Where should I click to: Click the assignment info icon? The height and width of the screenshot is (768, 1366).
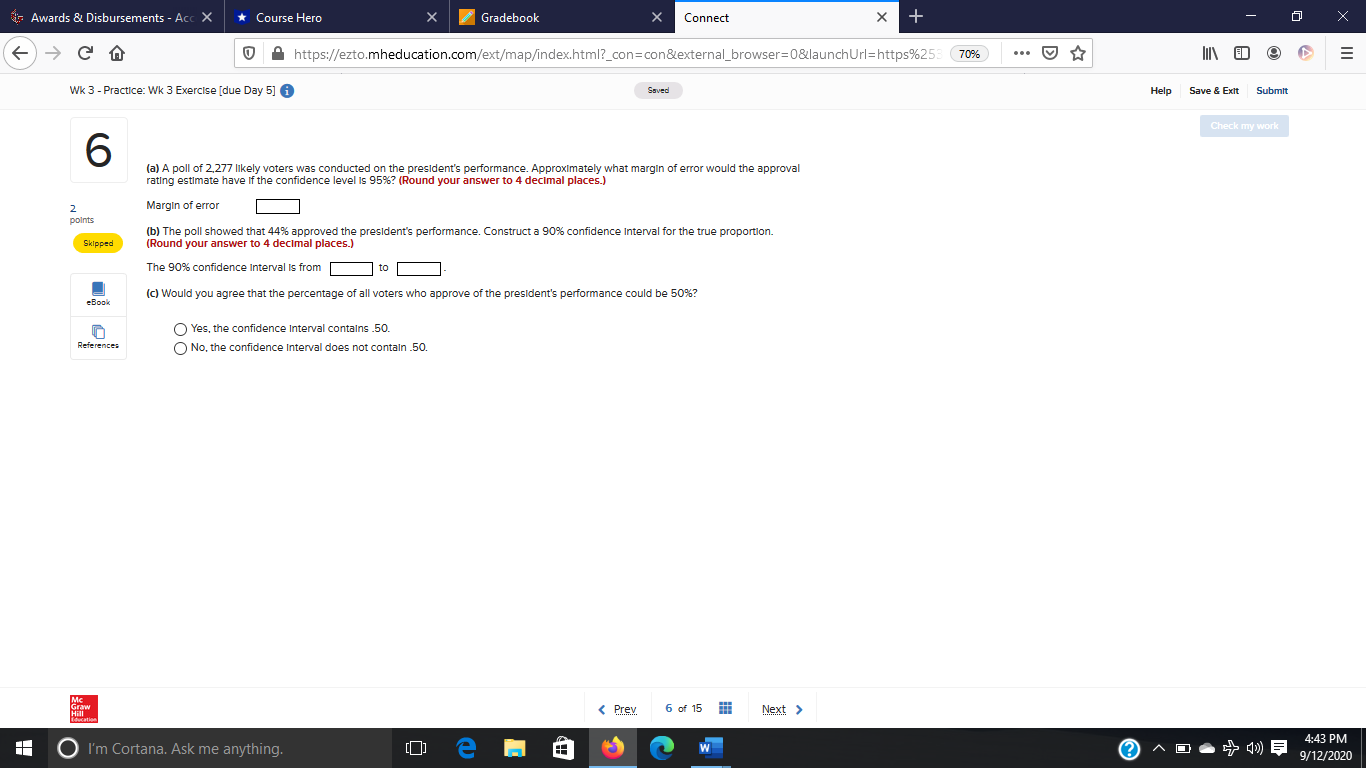[289, 89]
